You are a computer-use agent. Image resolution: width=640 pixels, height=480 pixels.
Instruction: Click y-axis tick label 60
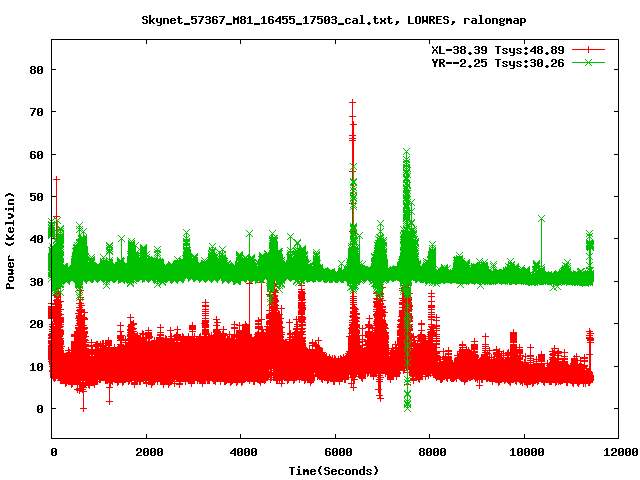coord(36,155)
